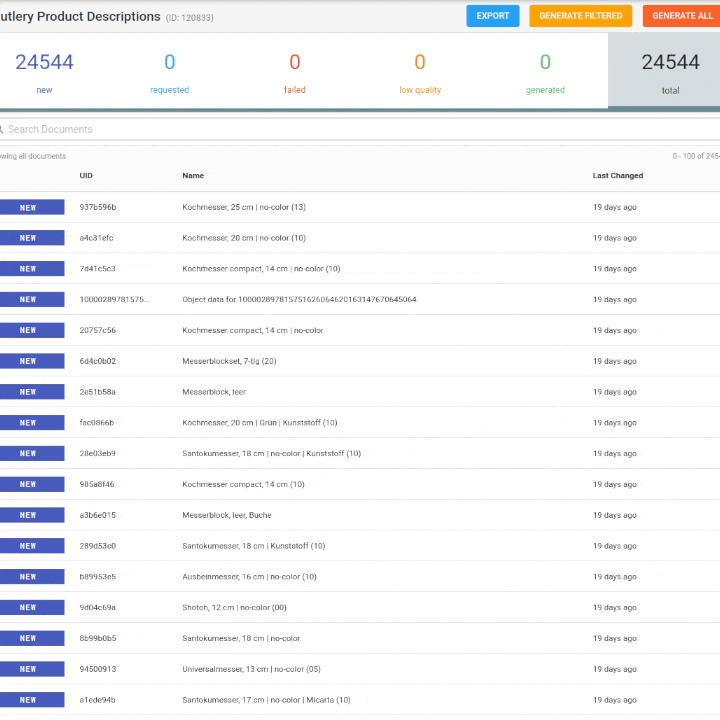
Task: Click the GENERATE FILTERED button
Action: click(x=580, y=16)
